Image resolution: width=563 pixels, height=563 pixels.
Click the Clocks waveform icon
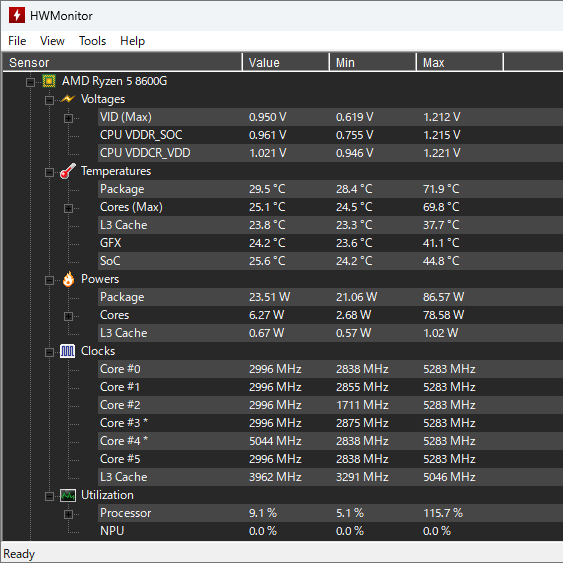(68, 351)
